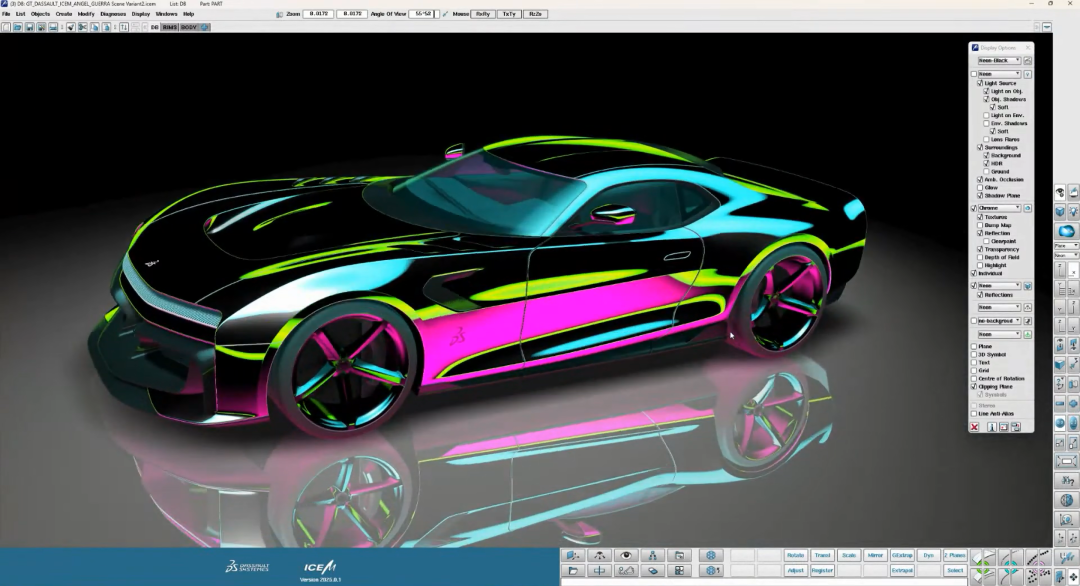Click the Open file toolbar icon
Viewport: 1080px width, 586px height.
click(18, 27)
